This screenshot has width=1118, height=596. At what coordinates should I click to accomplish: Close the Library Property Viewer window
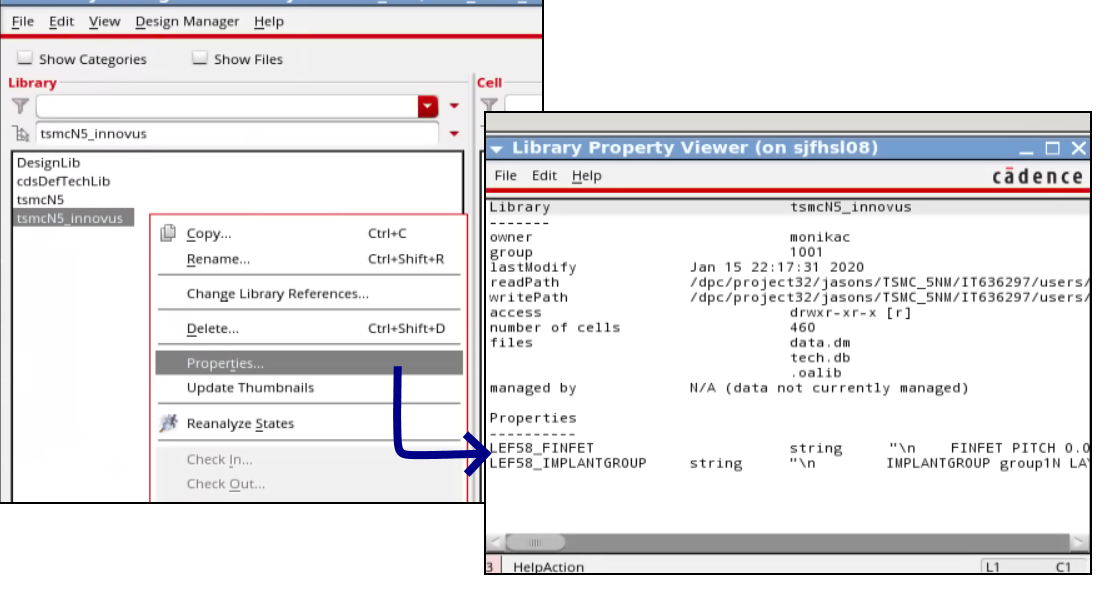[x=1079, y=148]
